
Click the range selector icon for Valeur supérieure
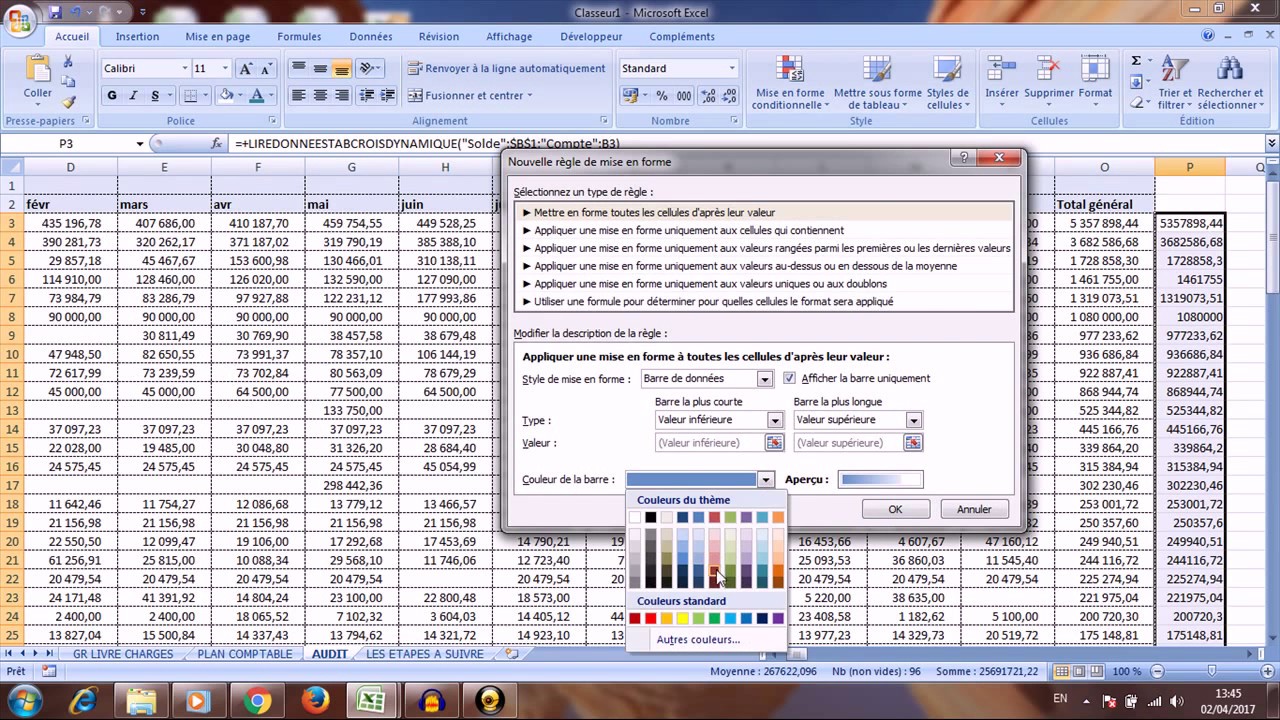pos(912,443)
